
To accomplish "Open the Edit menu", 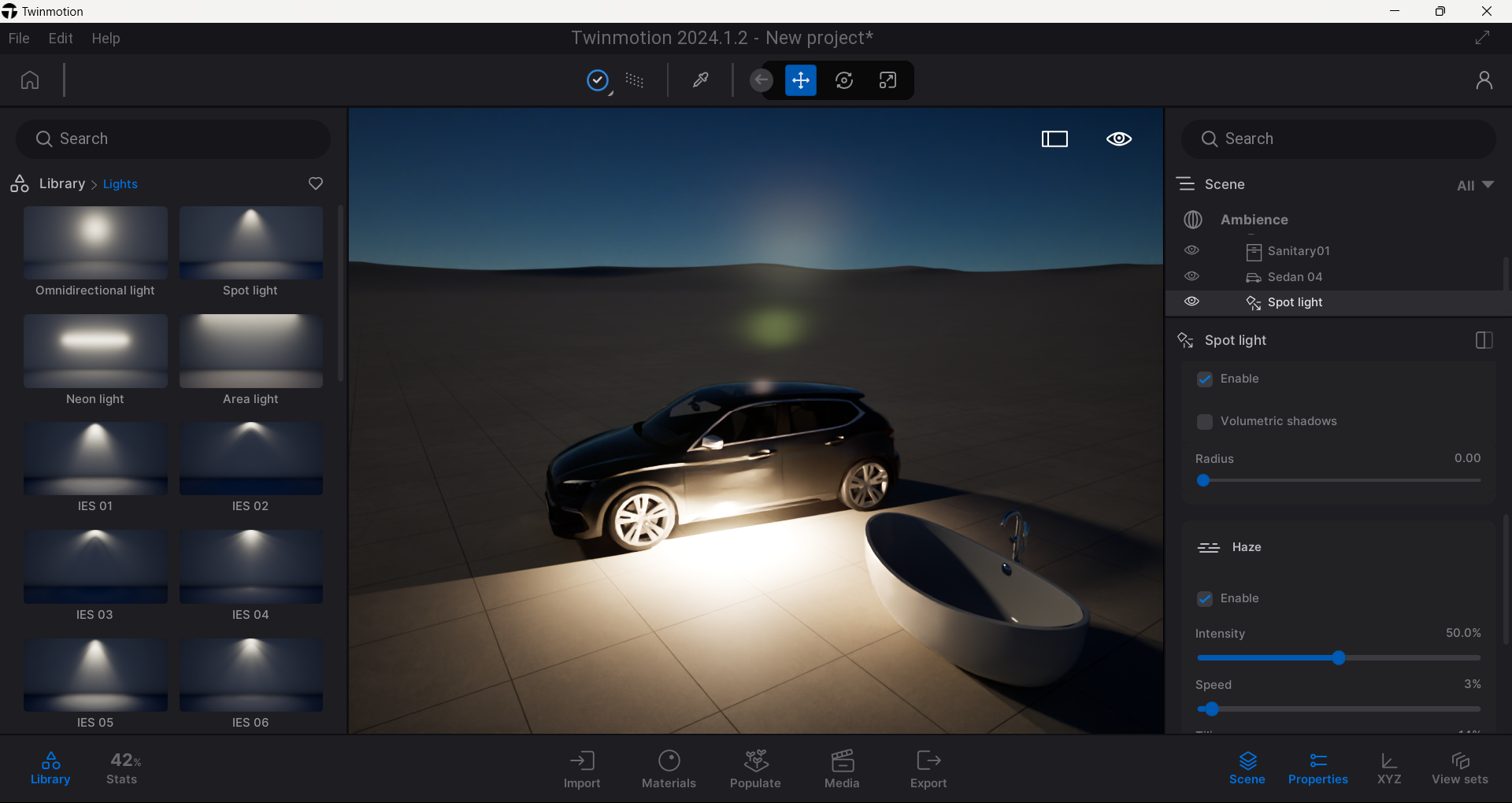I will [x=61, y=38].
